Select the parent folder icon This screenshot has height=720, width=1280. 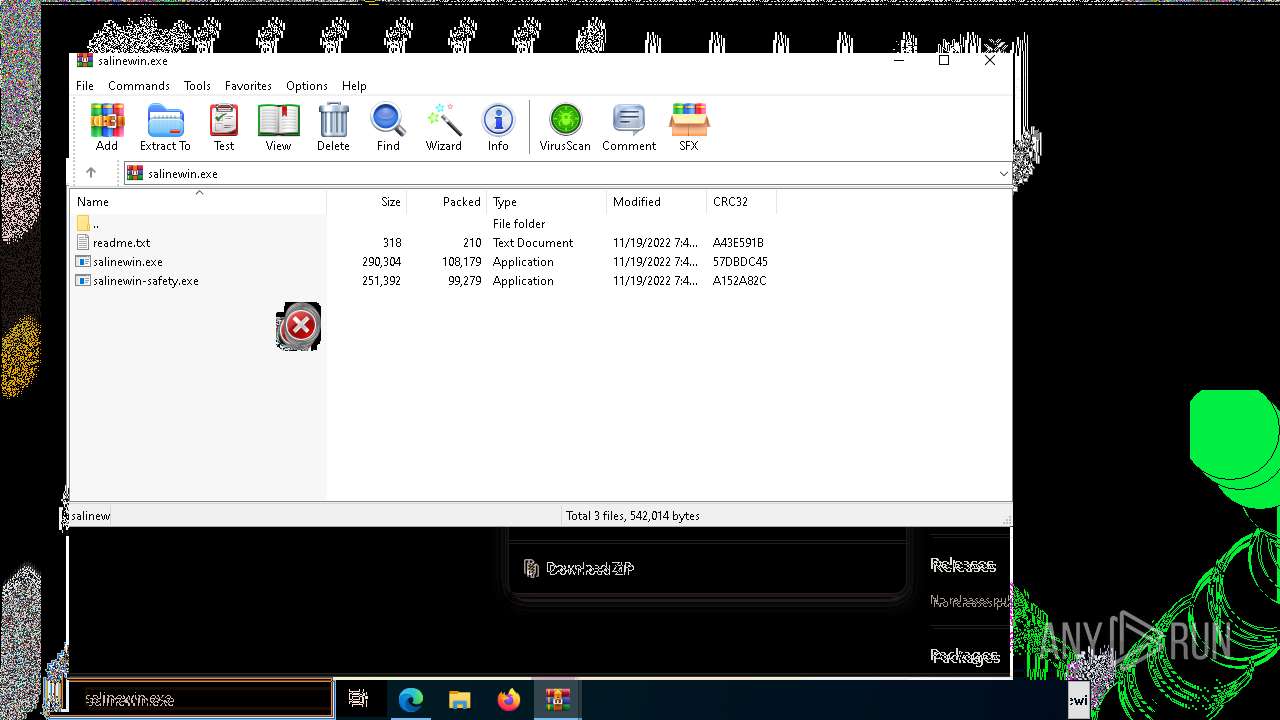[x=83, y=224]
